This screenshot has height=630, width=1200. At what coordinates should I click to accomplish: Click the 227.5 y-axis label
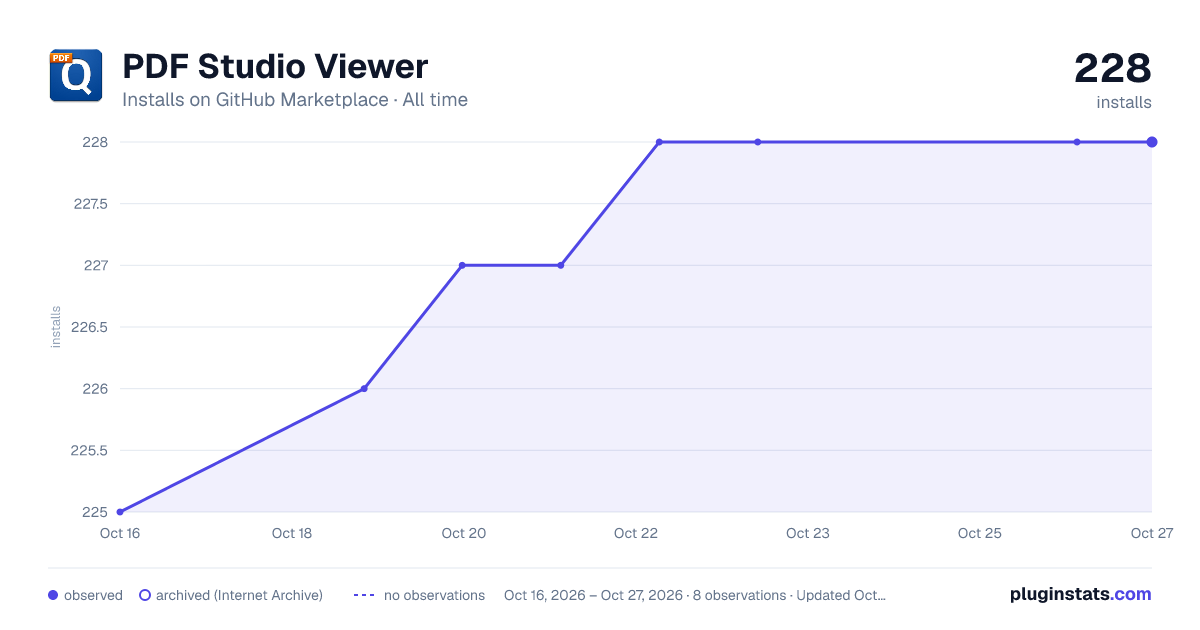(90, 204)
